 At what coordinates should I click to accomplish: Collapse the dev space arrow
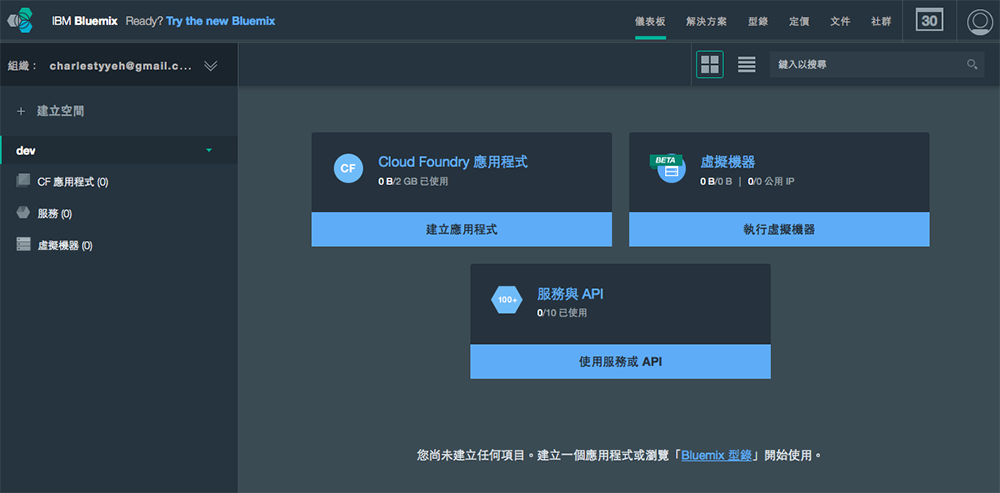click(209, 151)
